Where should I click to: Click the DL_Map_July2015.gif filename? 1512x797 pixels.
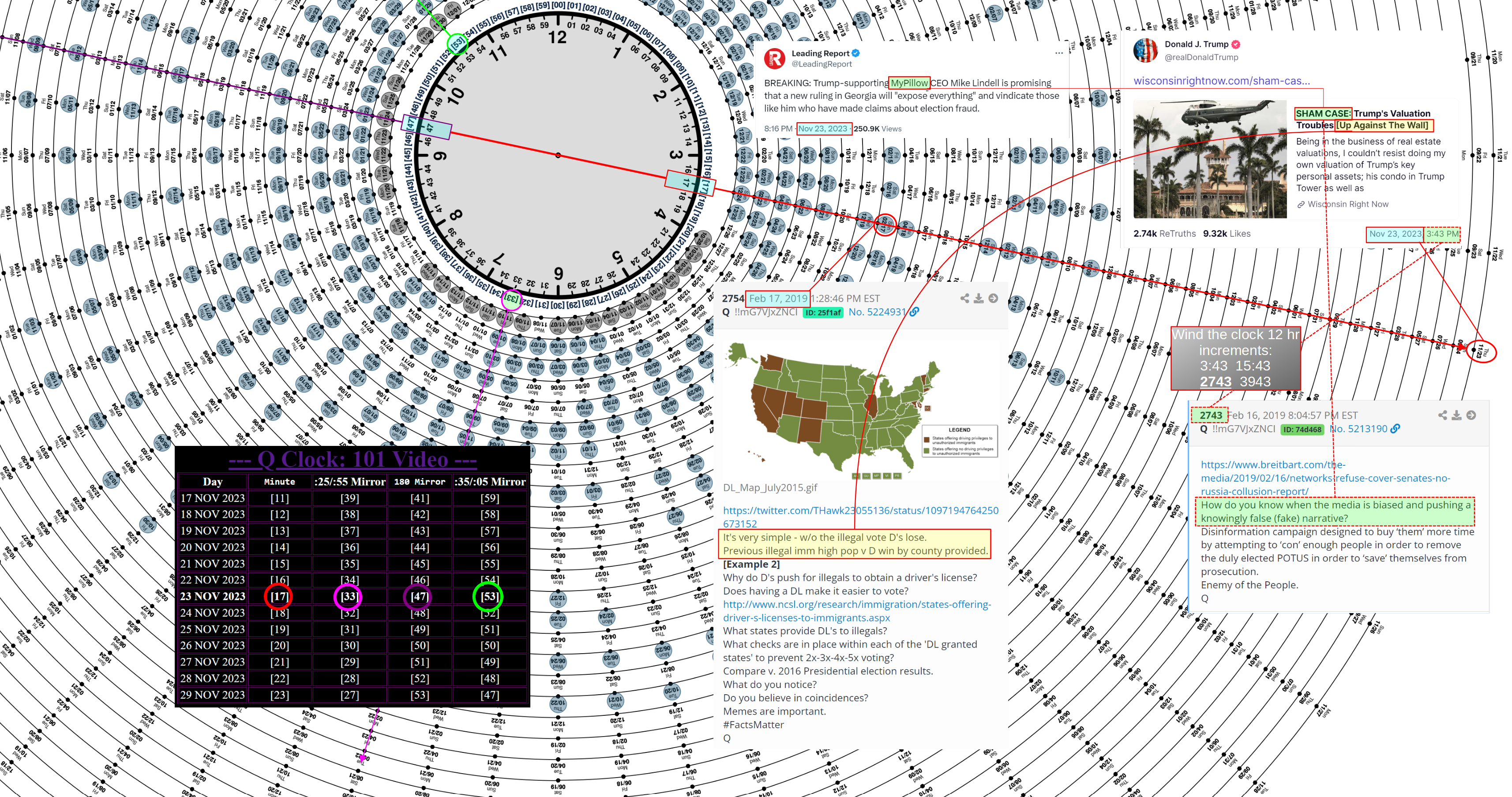[769, 488]
